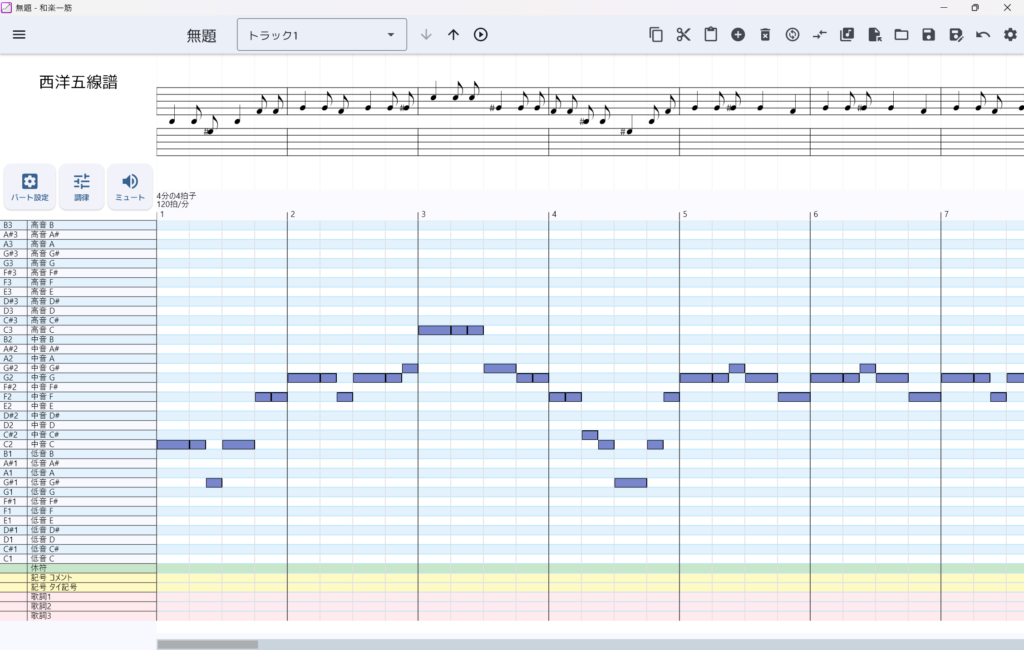Image resolution: width=1024 pixels, height=650 pixels.
Task: Expand the トラック1 track dropdown
Action: (321, 35)
